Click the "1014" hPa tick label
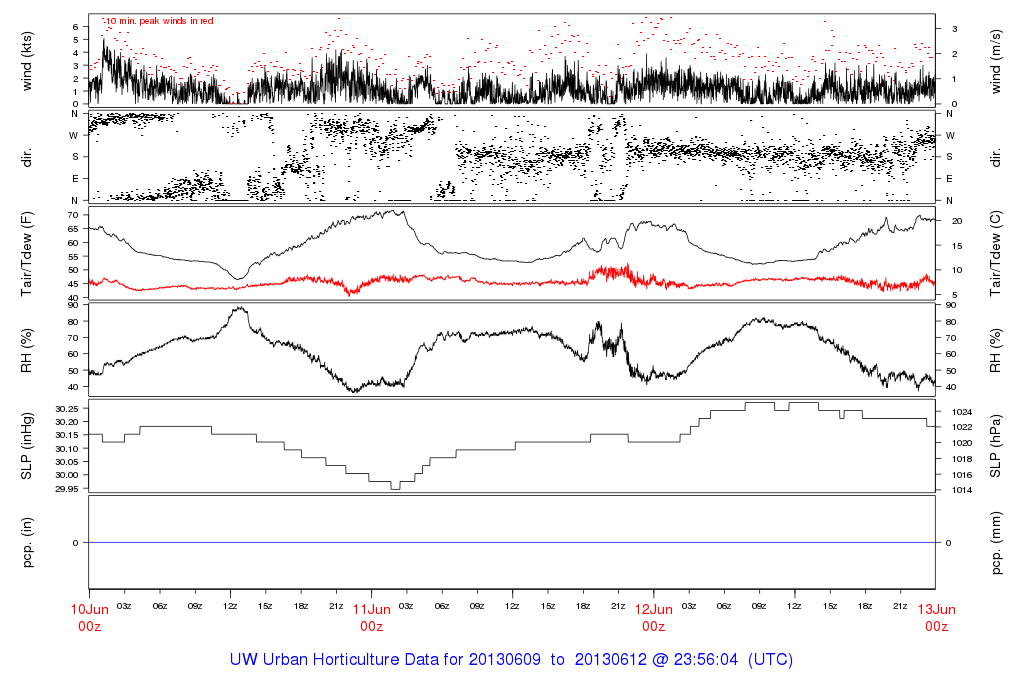 (x=961, y=490)
